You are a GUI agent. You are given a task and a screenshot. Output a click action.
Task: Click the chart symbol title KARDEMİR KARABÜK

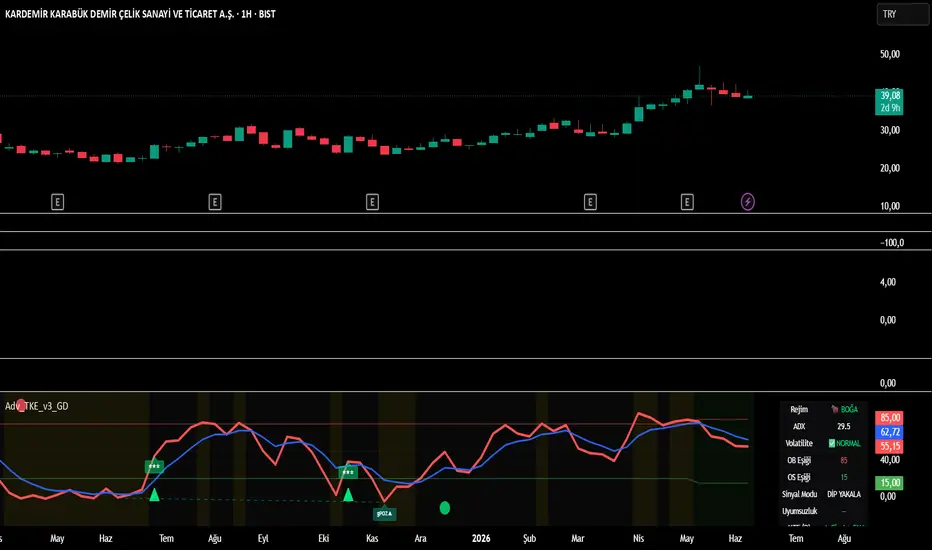click(x=140, y=14)
